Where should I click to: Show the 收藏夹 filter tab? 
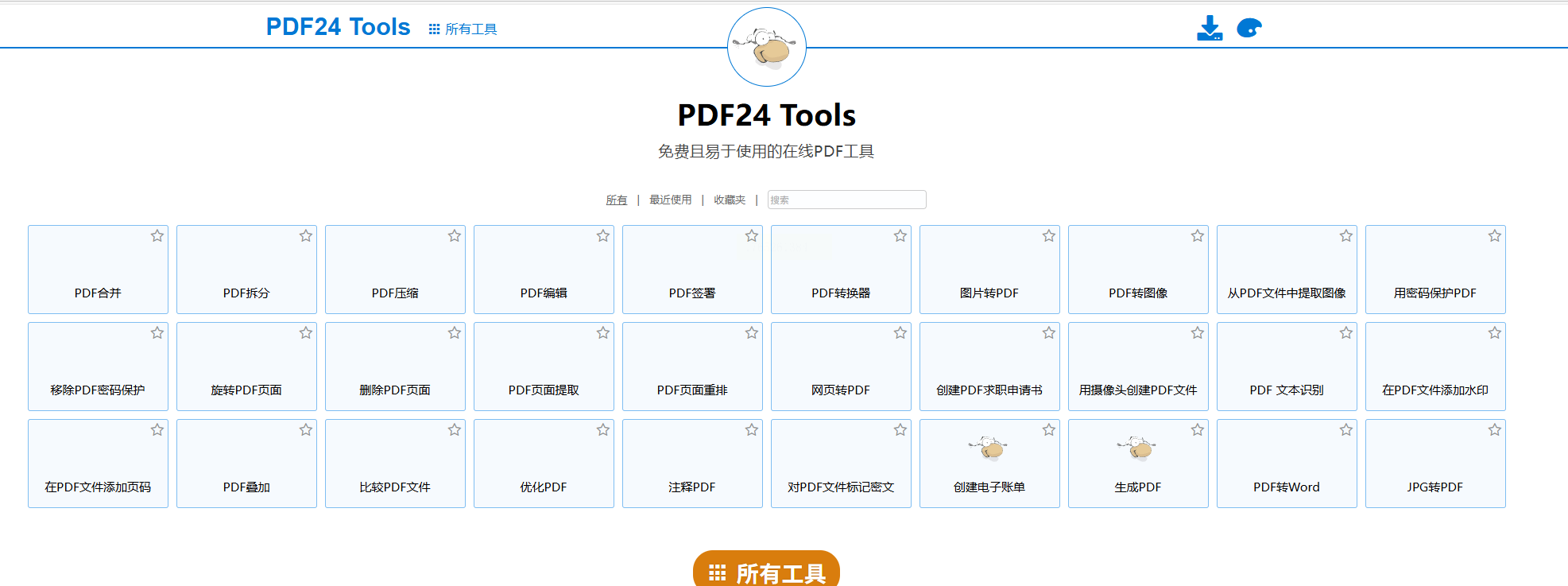730,200
